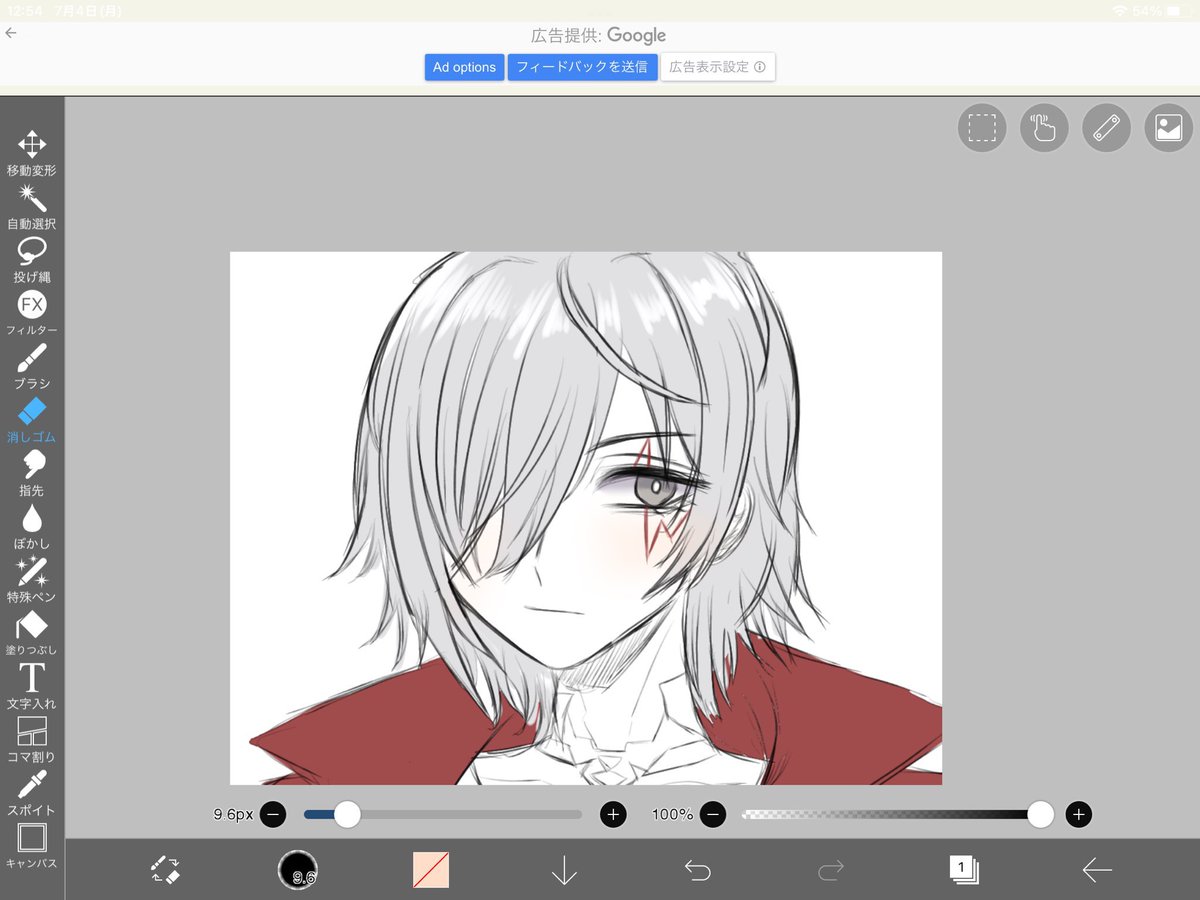Redo the undone stroke
1200x900 pixels.
[830, 870]
